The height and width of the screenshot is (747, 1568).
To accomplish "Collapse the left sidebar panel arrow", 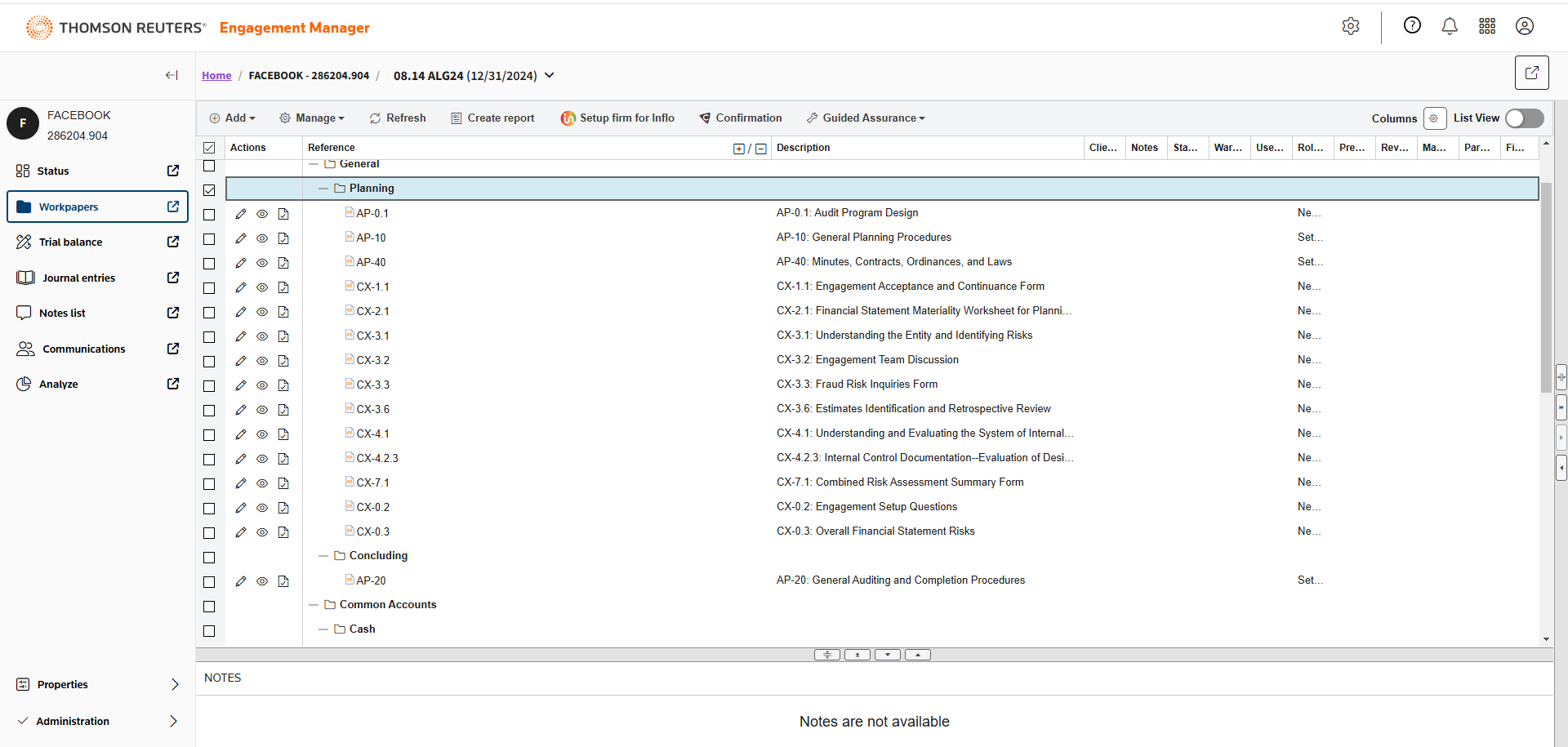I will click(x=171, y=75).
